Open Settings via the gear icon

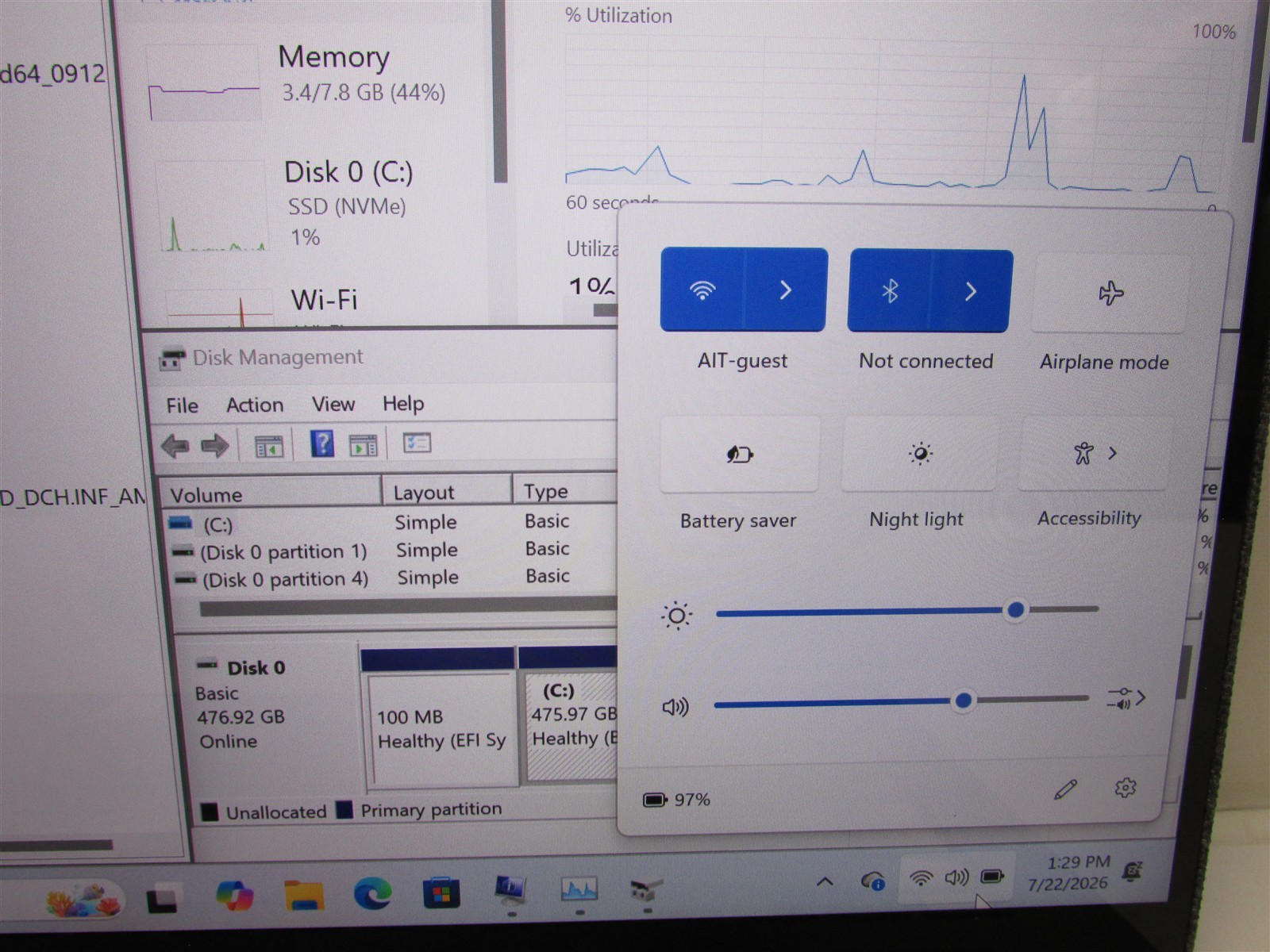tap(1126, 787)
